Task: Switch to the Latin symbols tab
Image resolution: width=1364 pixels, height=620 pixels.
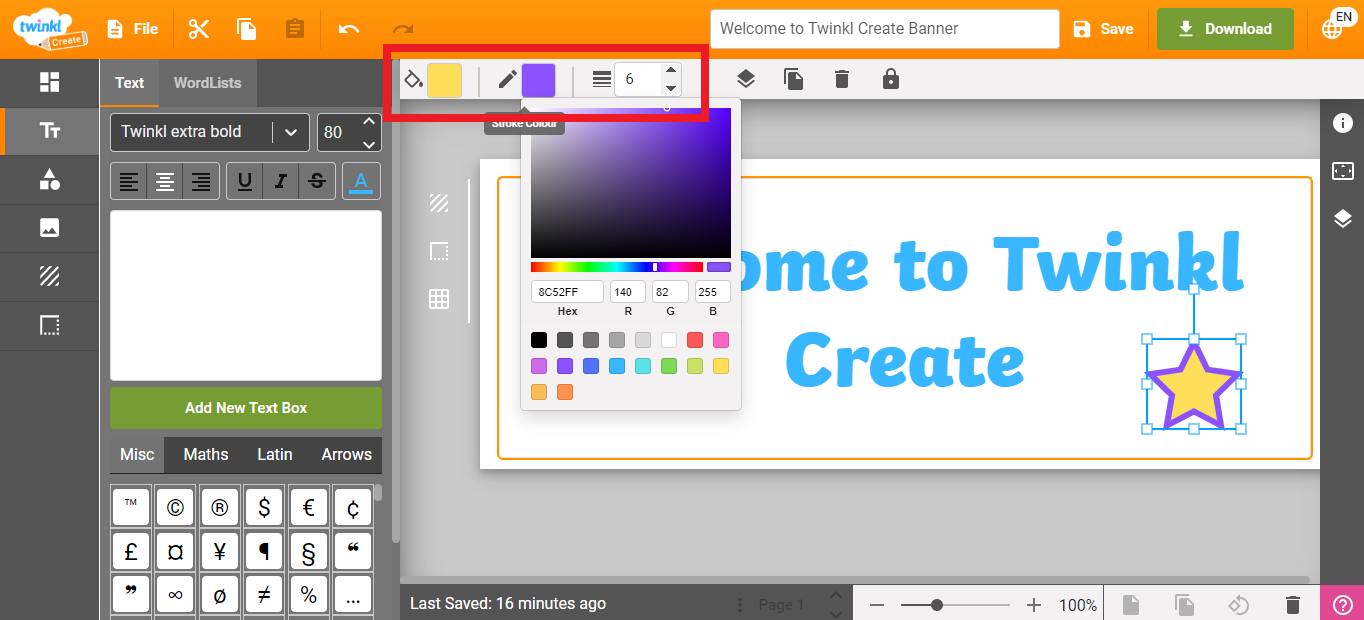Action: click(x=275, y=454)
